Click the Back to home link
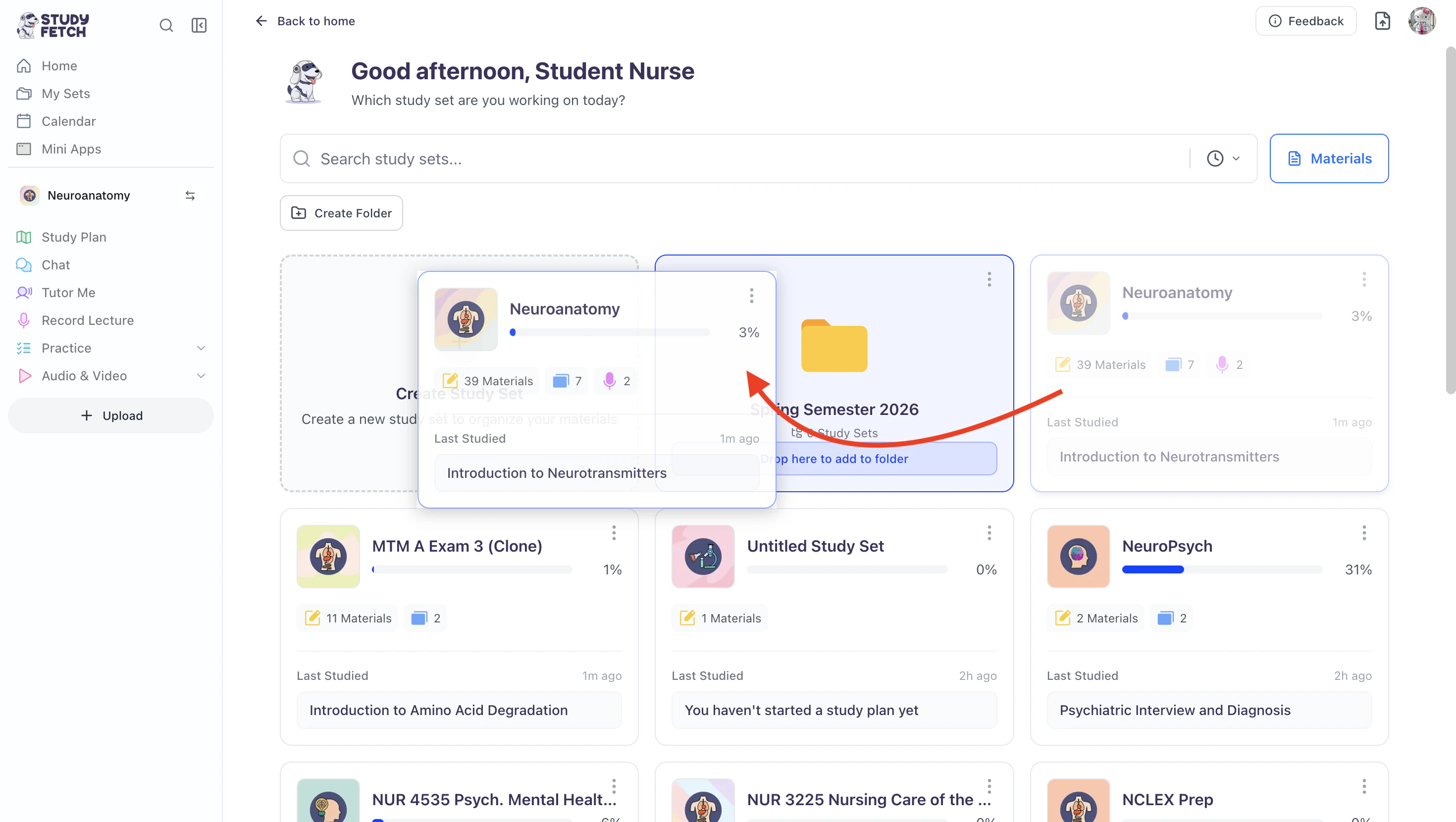 coord(305,21)
